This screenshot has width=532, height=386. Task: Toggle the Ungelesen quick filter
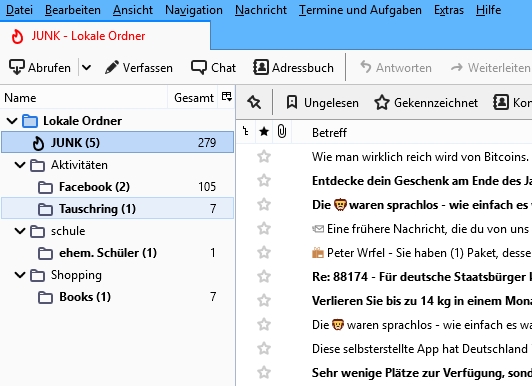322,102
